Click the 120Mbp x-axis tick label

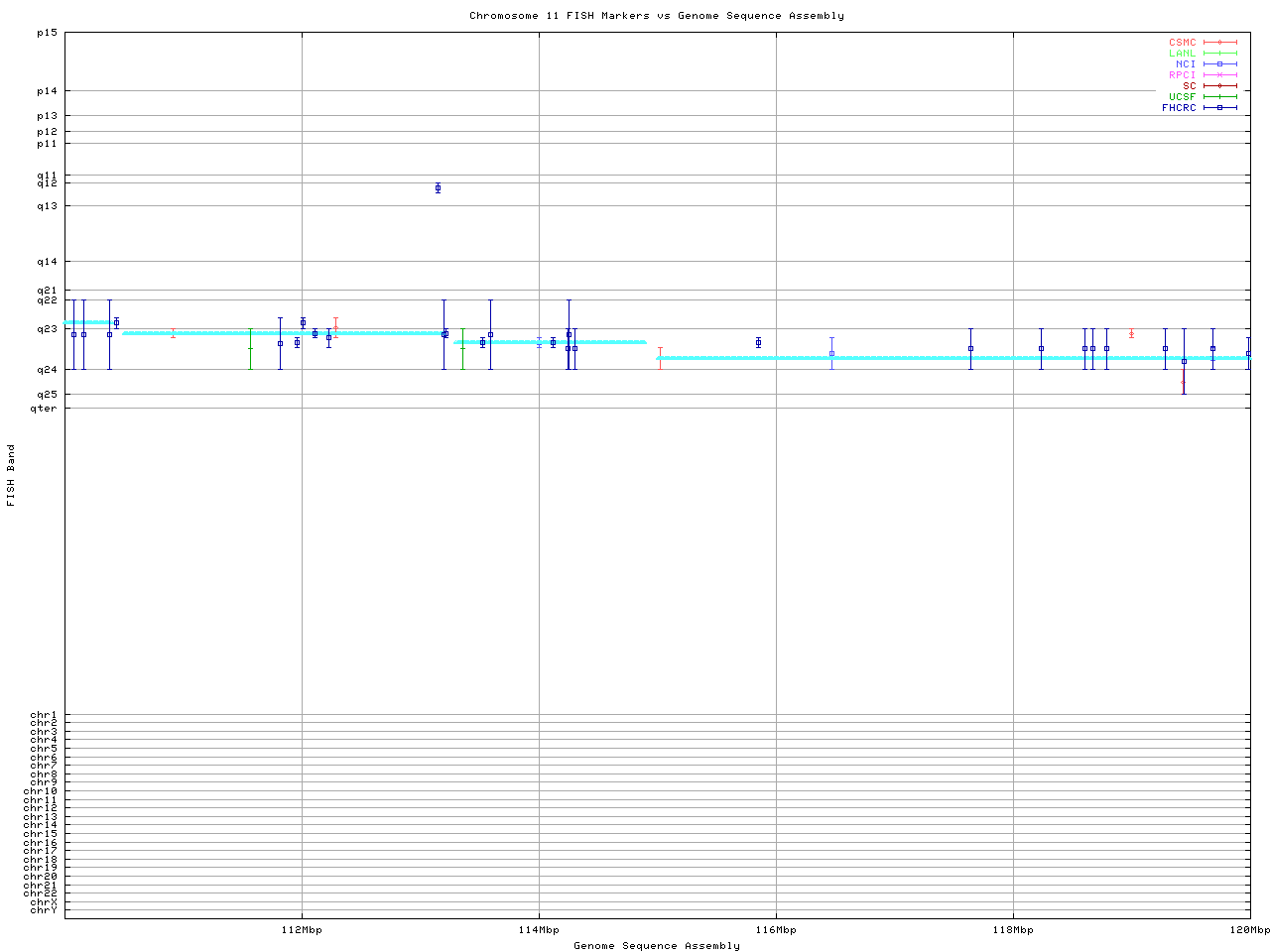[x=1249, y=930]
